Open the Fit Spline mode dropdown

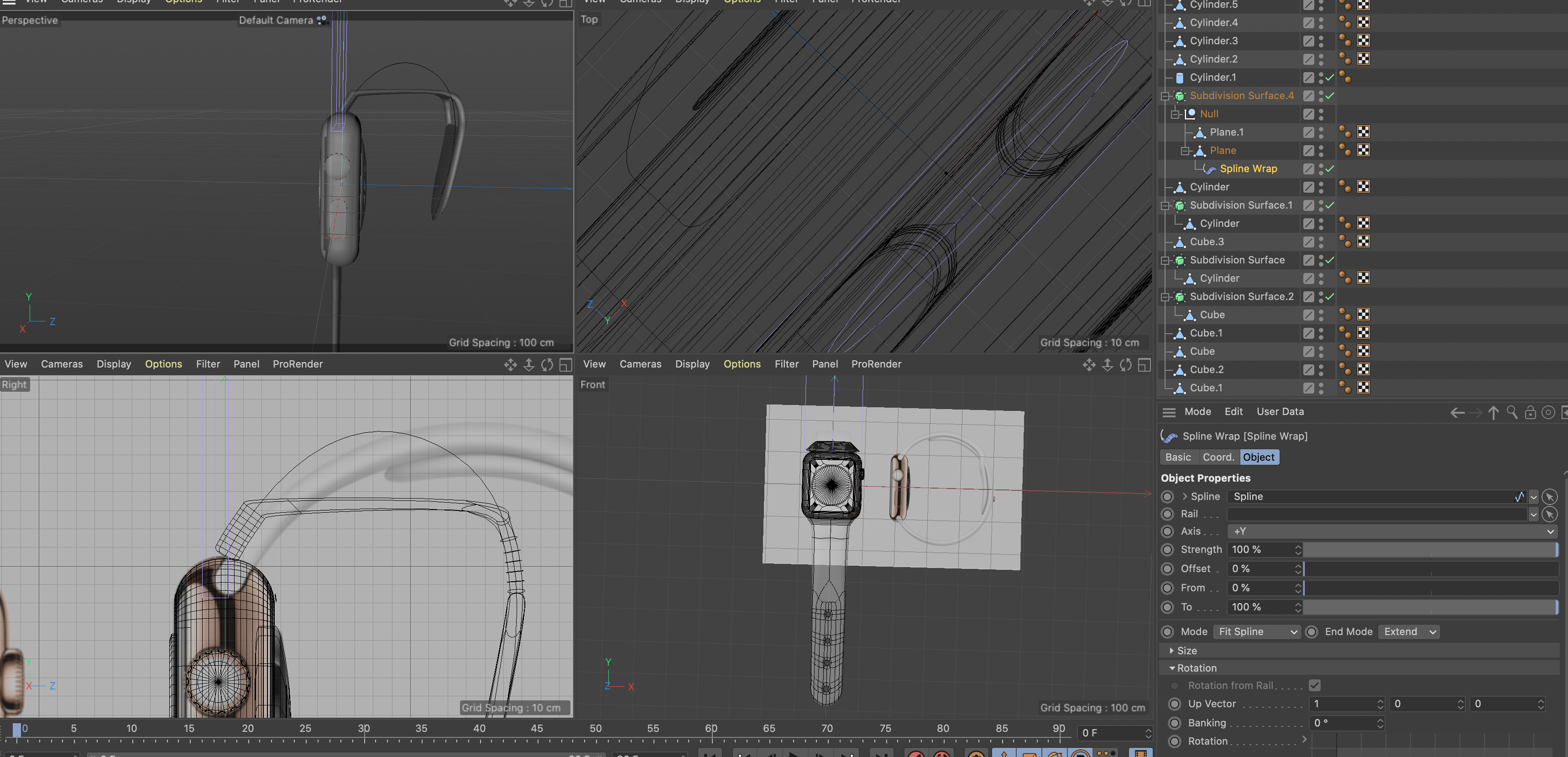1256,631
